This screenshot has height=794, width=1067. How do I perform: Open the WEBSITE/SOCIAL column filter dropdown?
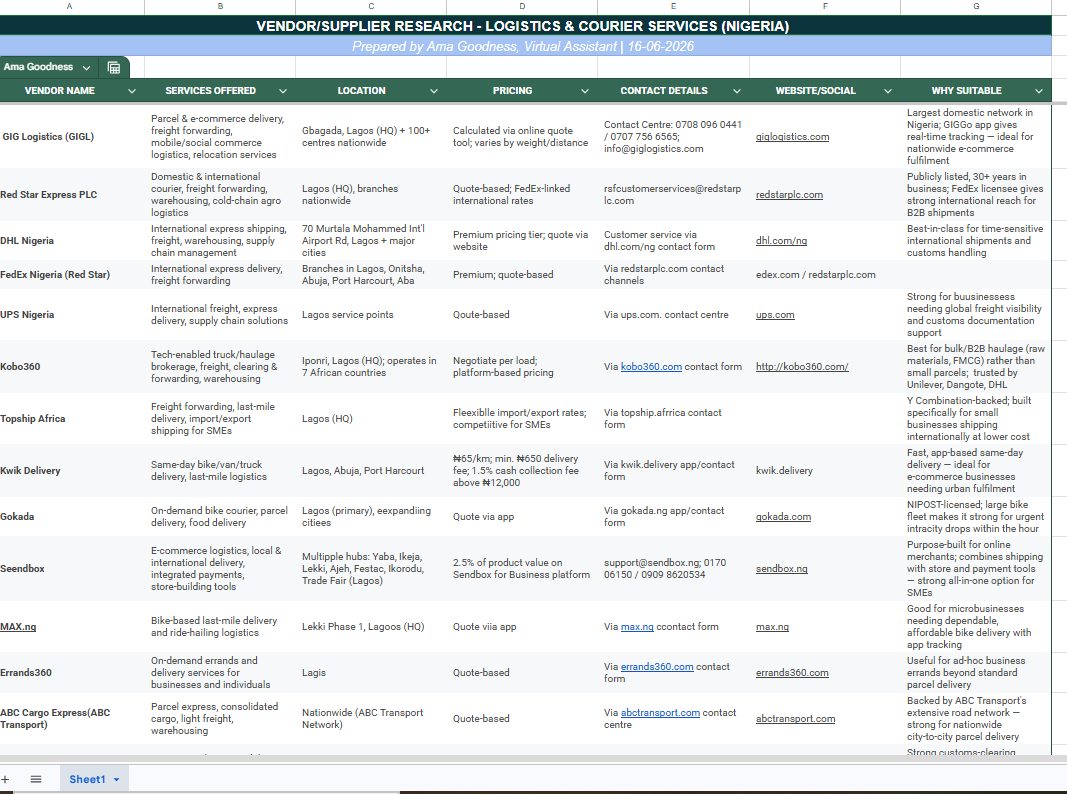[x=887, y=90]
